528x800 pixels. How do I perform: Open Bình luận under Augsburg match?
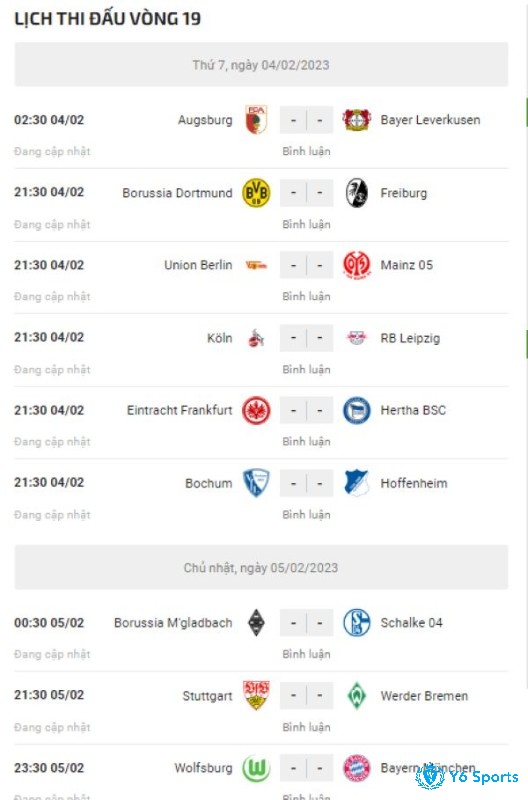point(307,152)
